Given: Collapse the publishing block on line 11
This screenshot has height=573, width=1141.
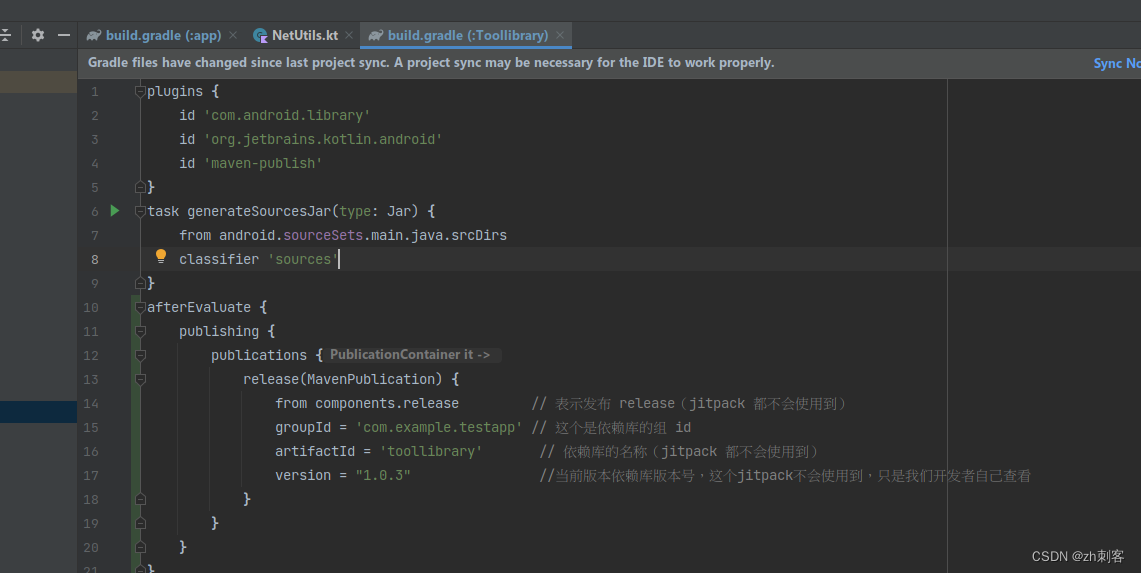Looking at the screenshot, I should [x=140, y=331].
